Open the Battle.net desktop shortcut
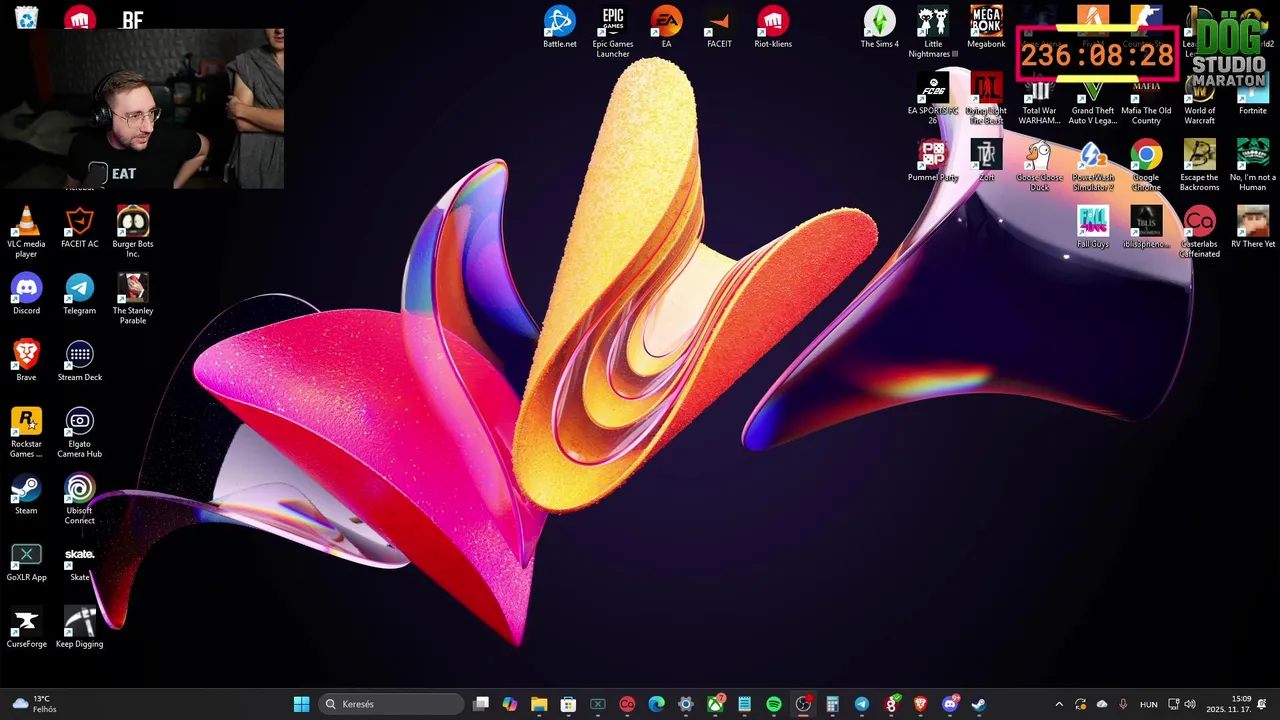The width and height of the screenshot is (1280, 720). click(559, 27)
